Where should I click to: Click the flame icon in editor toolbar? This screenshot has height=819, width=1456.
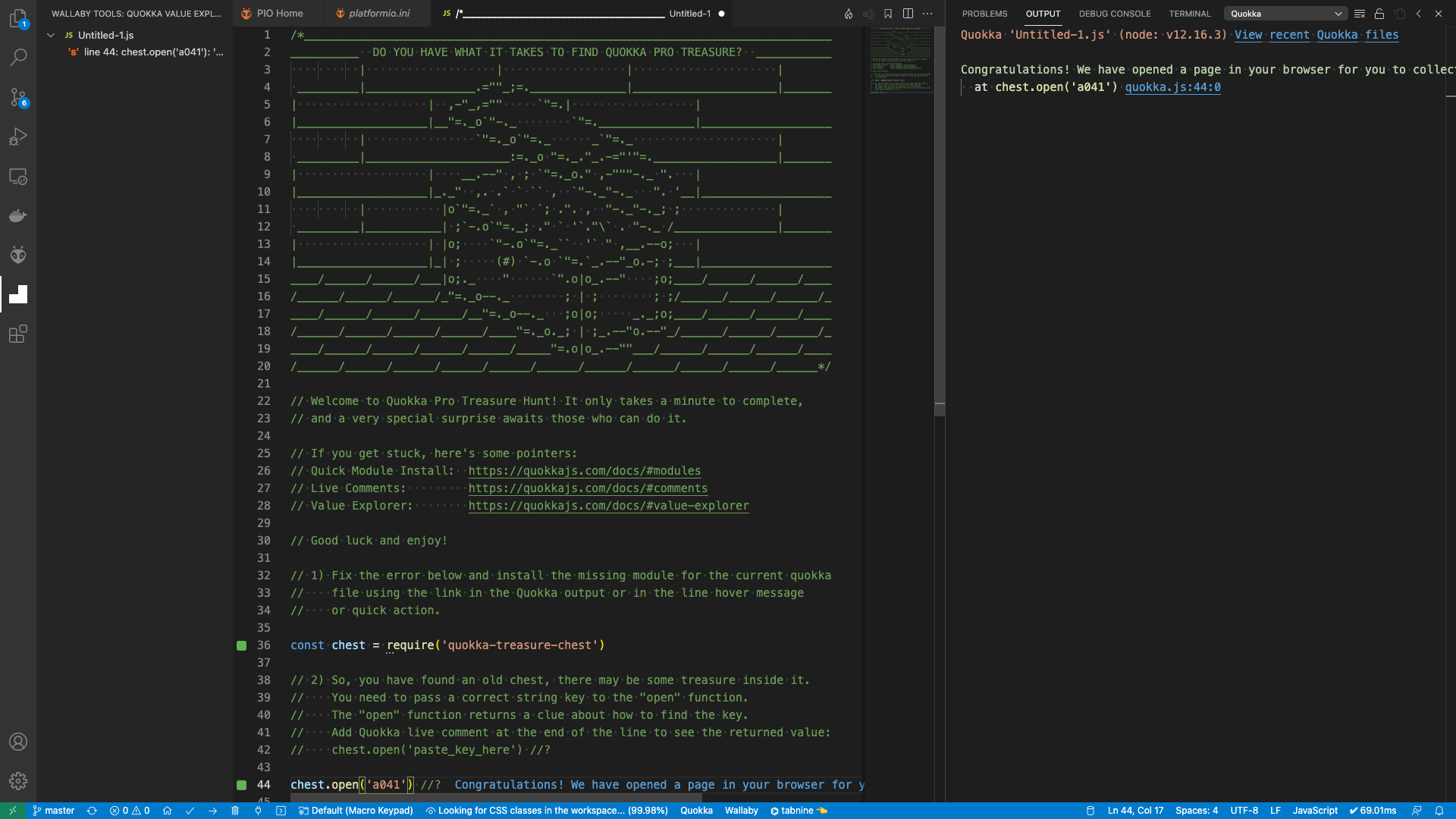click(849, 14)
